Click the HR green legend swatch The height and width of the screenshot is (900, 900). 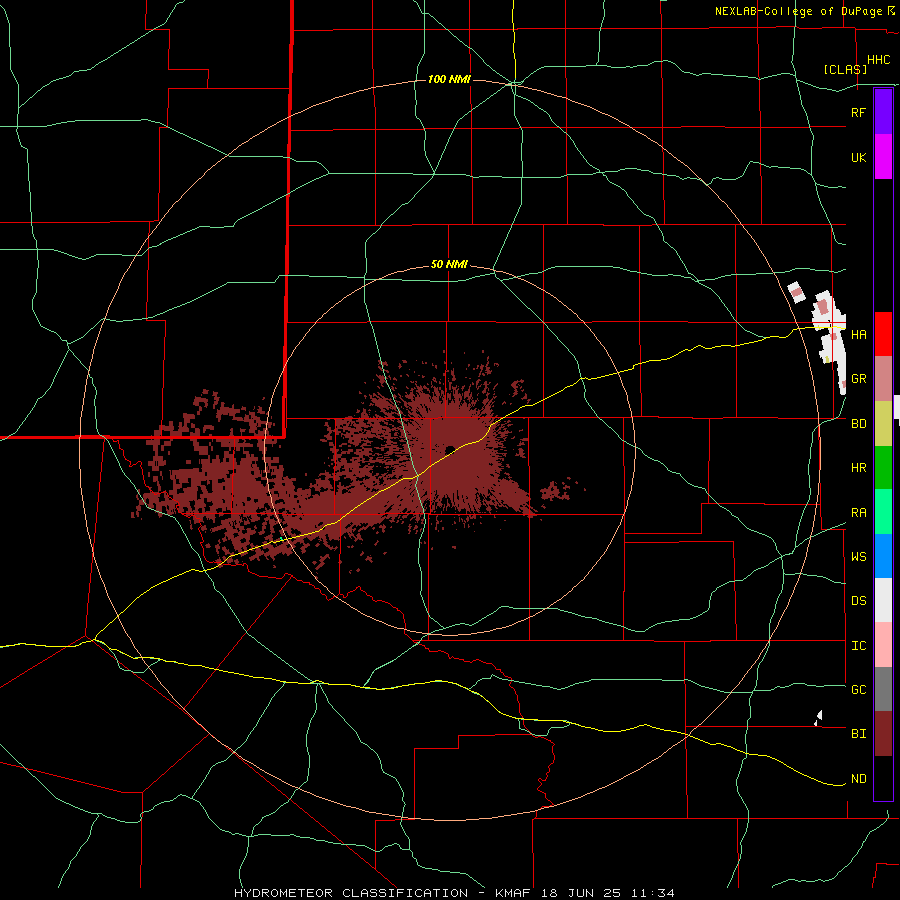point(883,468)
